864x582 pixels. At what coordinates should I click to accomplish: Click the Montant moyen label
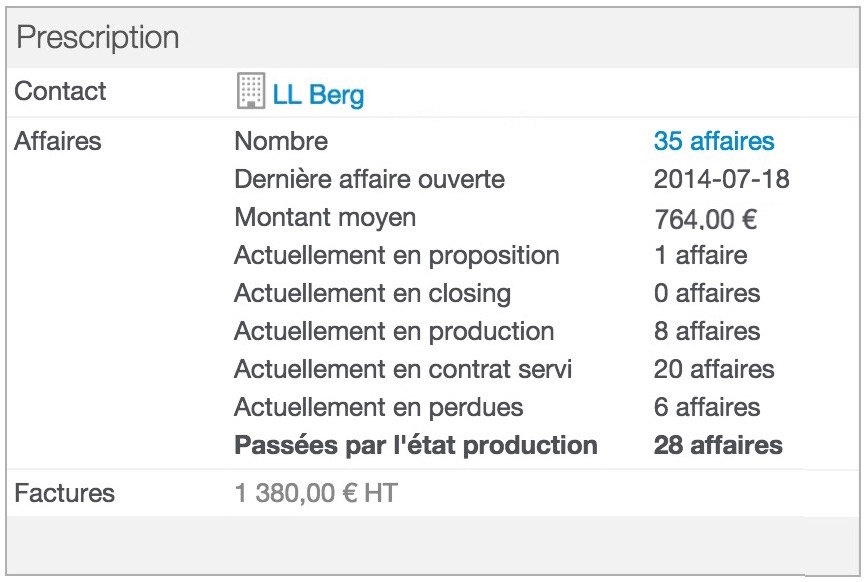tap(325, 217)
